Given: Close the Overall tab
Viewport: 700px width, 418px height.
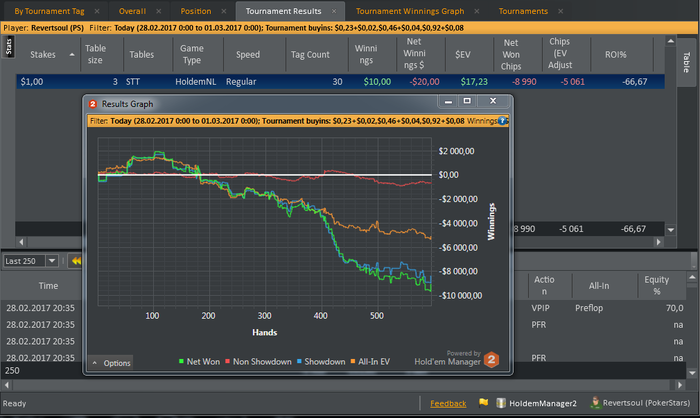Looking at the screenshot, I should point(158,11).
